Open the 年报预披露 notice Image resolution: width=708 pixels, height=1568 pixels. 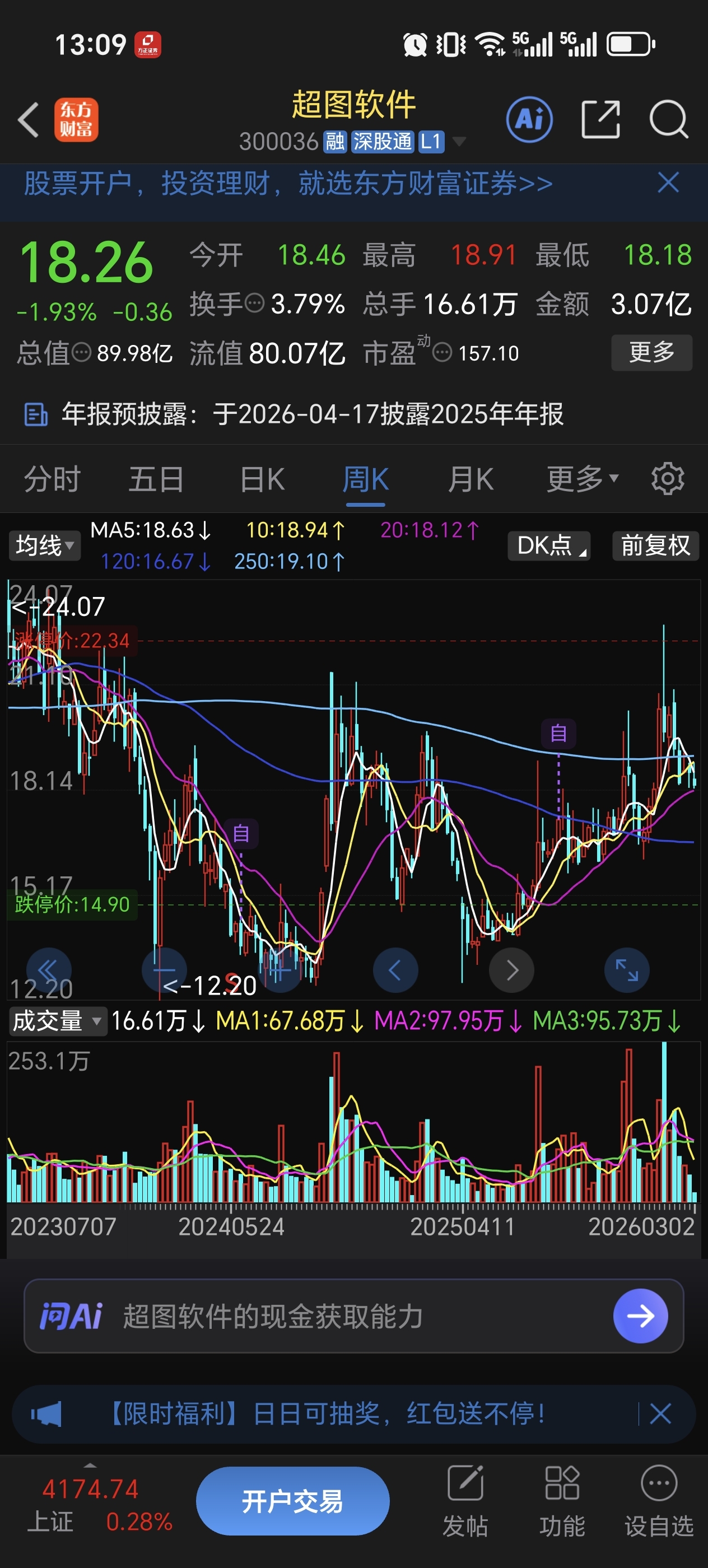[313, 414]
